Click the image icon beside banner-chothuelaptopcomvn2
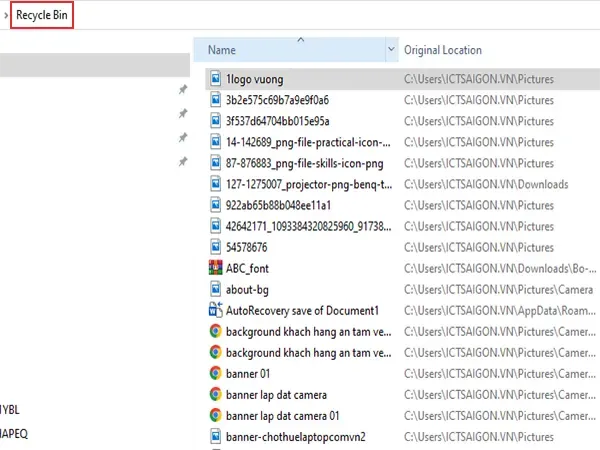The image size is (600, 450). (x=215, y=437)
